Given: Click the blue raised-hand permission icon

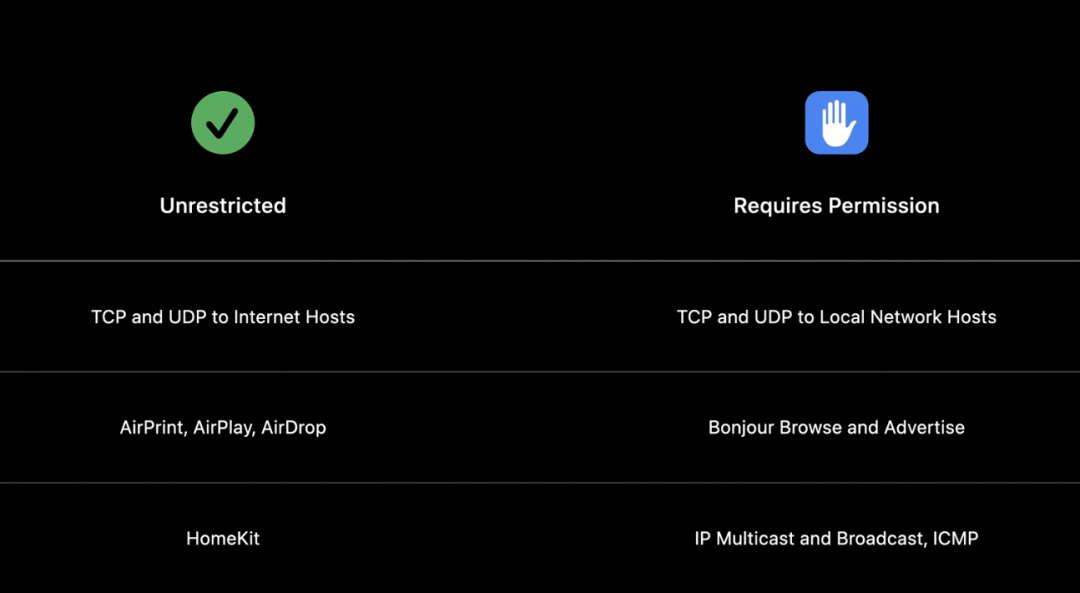Looking at the screenshot, I should [836, 123].
